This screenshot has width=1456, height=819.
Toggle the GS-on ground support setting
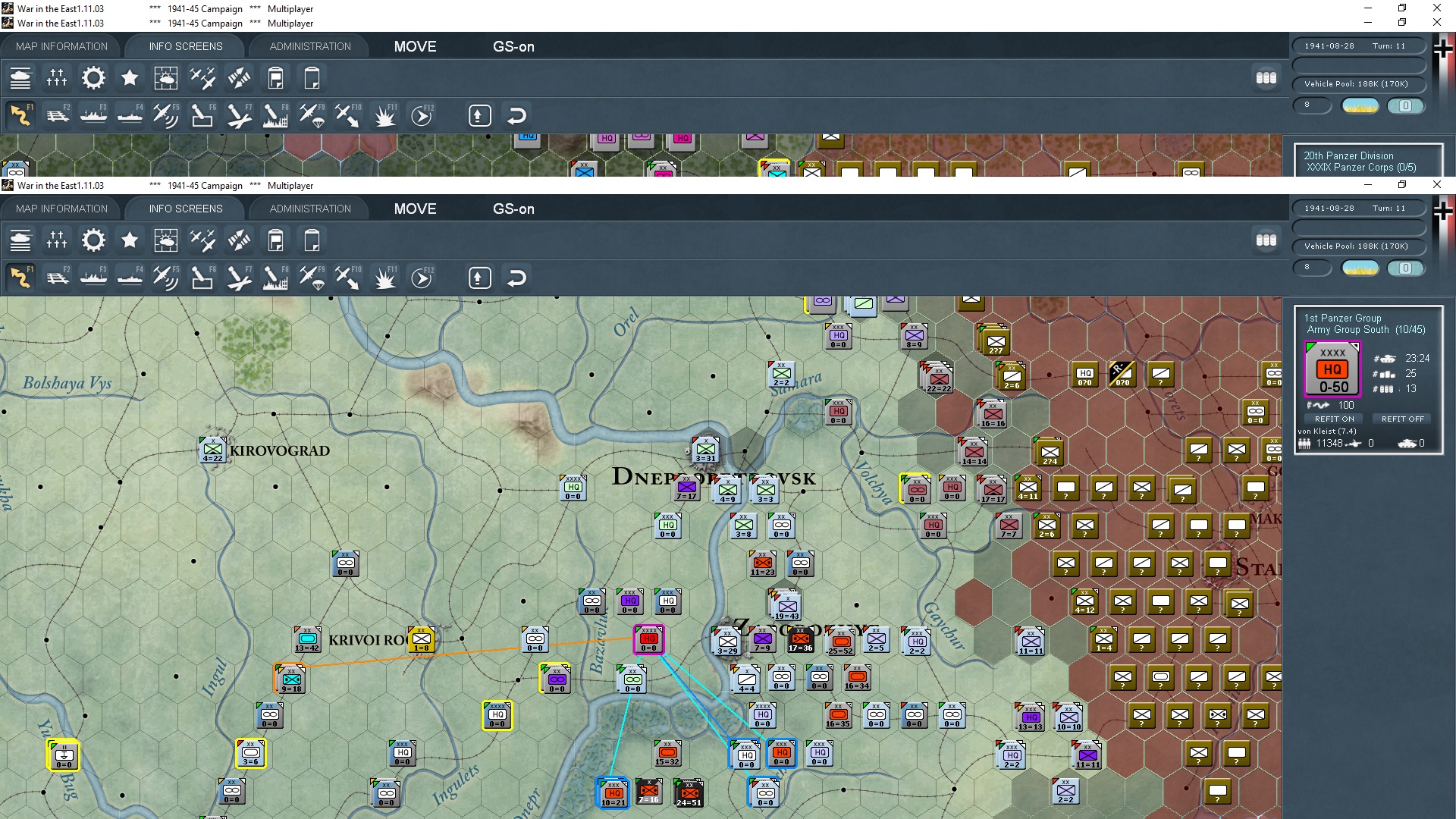[x=513, y=209]
